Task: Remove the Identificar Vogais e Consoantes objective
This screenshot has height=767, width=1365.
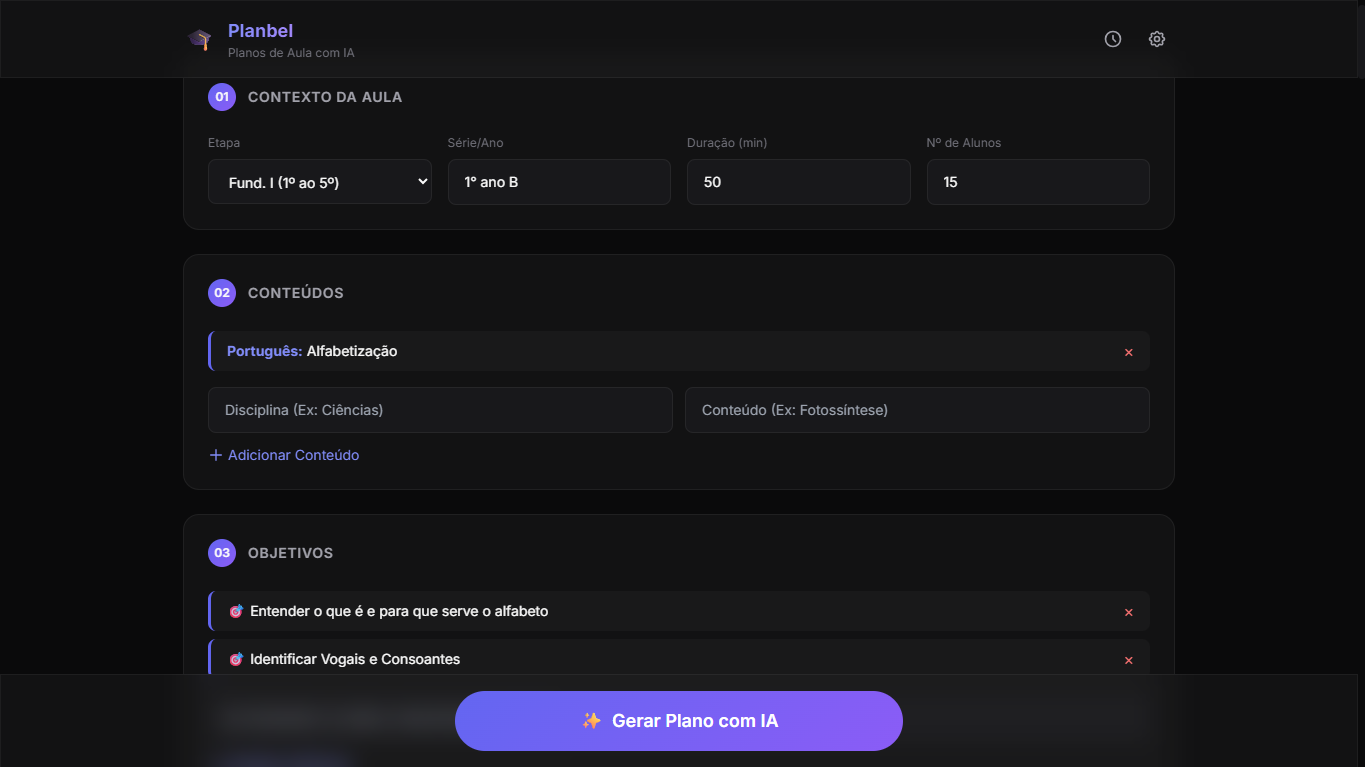Action: pyautogui.click(x=1128, y=660)
